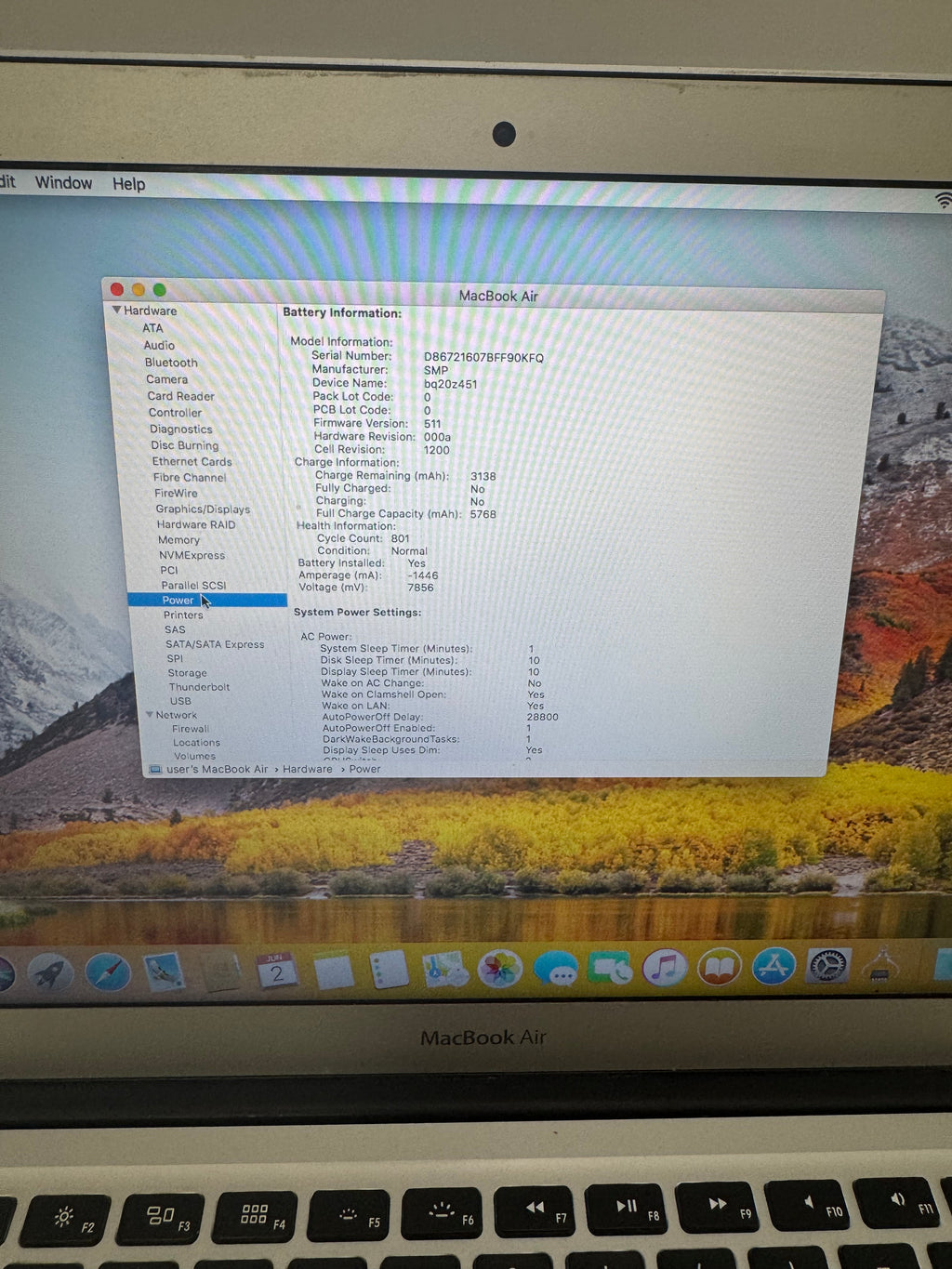Select Printers in the sidebar
The width and height of the screenshot is (952, 1269).
pyautogui.click(x=183, y=615)
